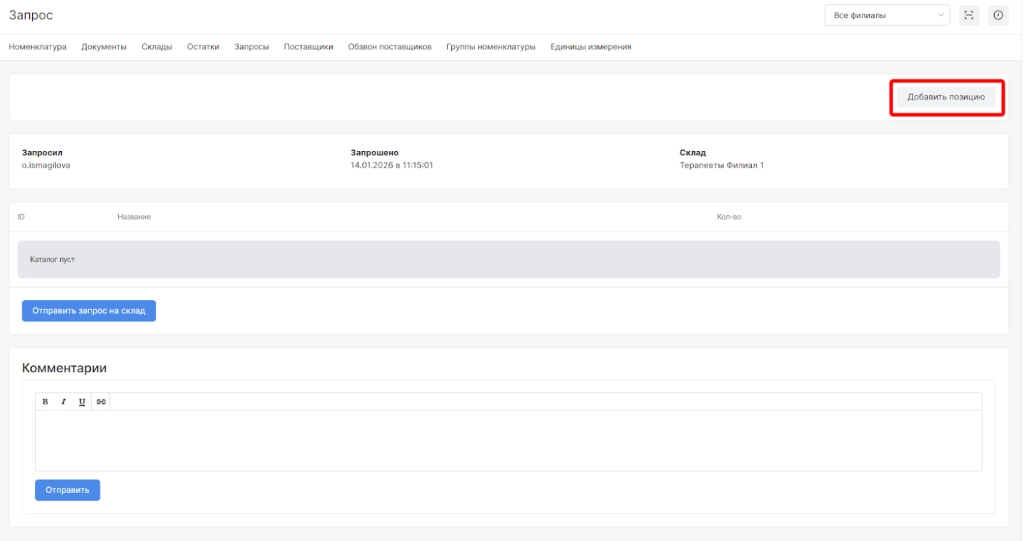The height and width of the screenshot is (541, 1024).
Task: Toggle underline formatting in comment editor
Action: pos(82,401)
